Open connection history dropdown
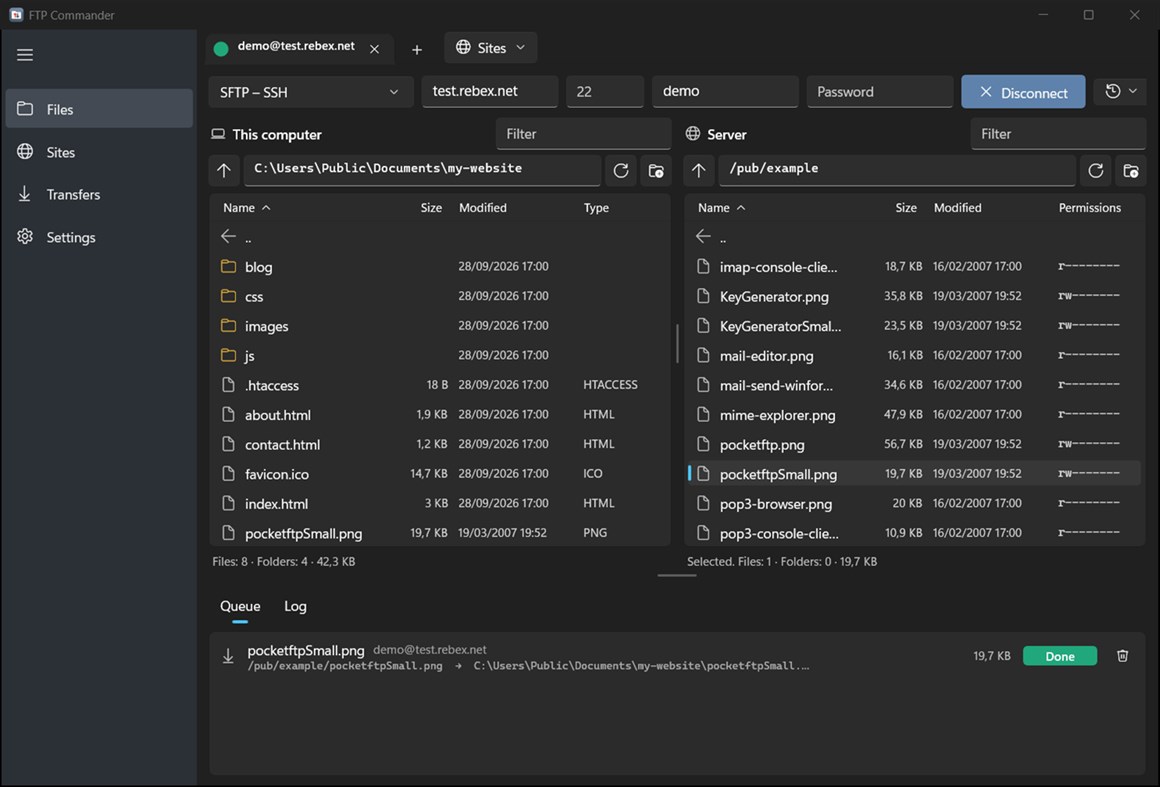Image resolution: width=1160 pixels, height=787 pixels. tap(1120, 91)
